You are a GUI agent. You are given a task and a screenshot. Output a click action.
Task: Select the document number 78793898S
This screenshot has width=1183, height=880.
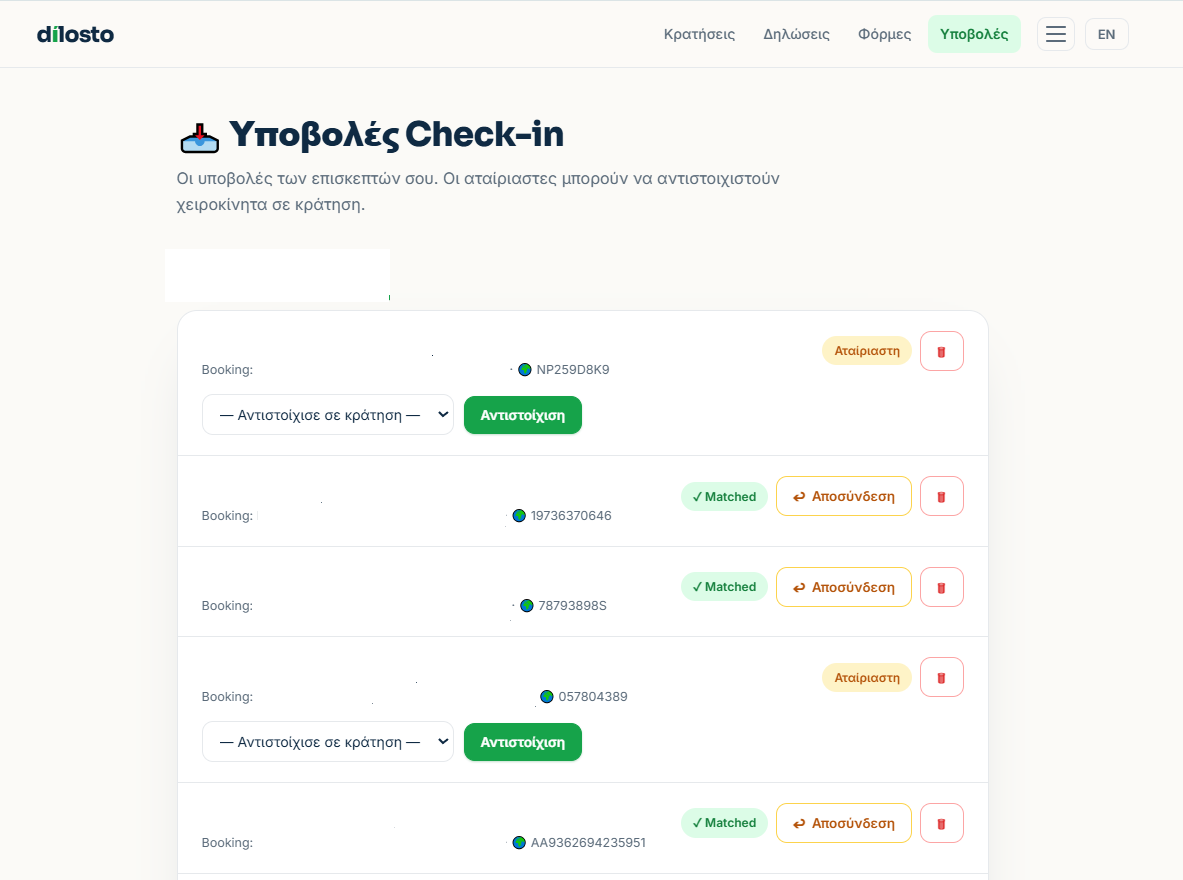click(x=573, y=605)
